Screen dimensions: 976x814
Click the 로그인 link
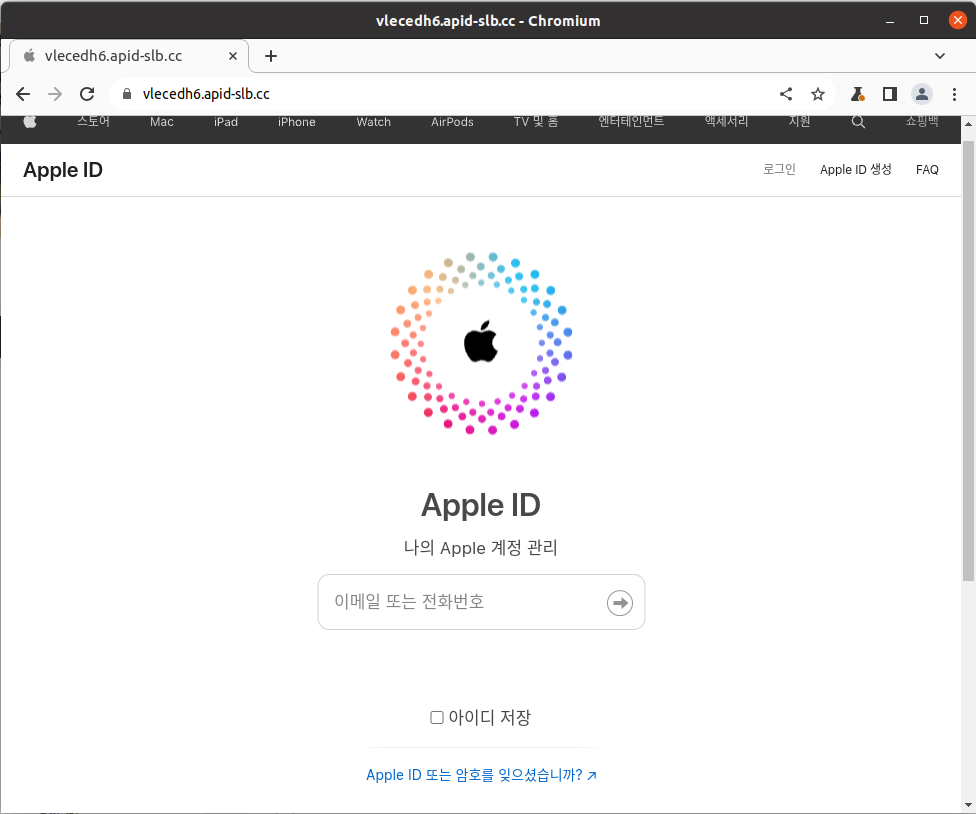pyautogui.click(x=779, y=169)
